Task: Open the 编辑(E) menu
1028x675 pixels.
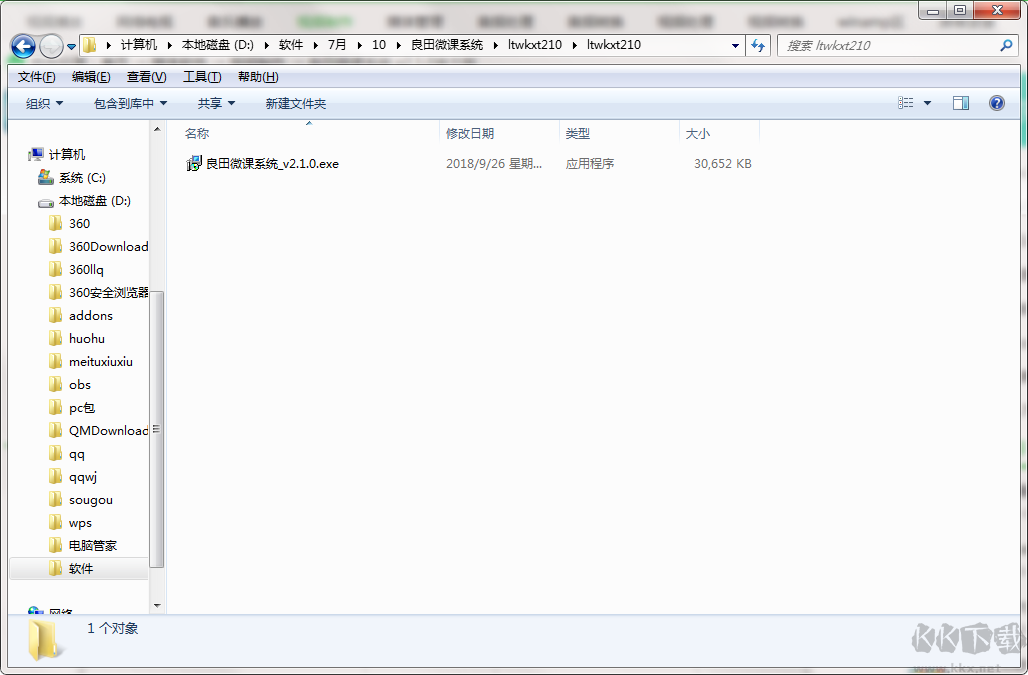Action: coord(90,76)
